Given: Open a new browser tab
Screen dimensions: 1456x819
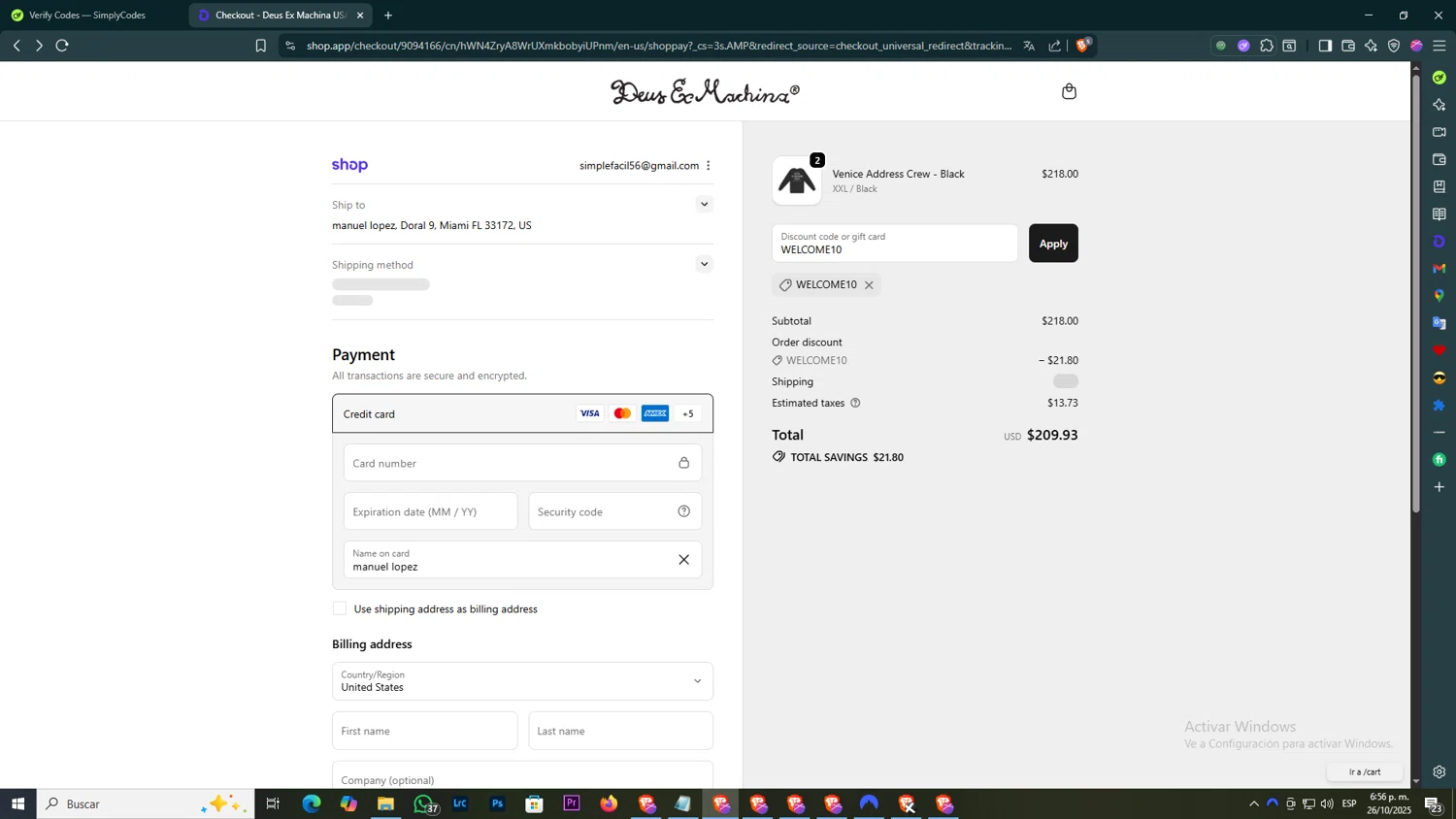Looking at the screenshot, I should 388,16.
